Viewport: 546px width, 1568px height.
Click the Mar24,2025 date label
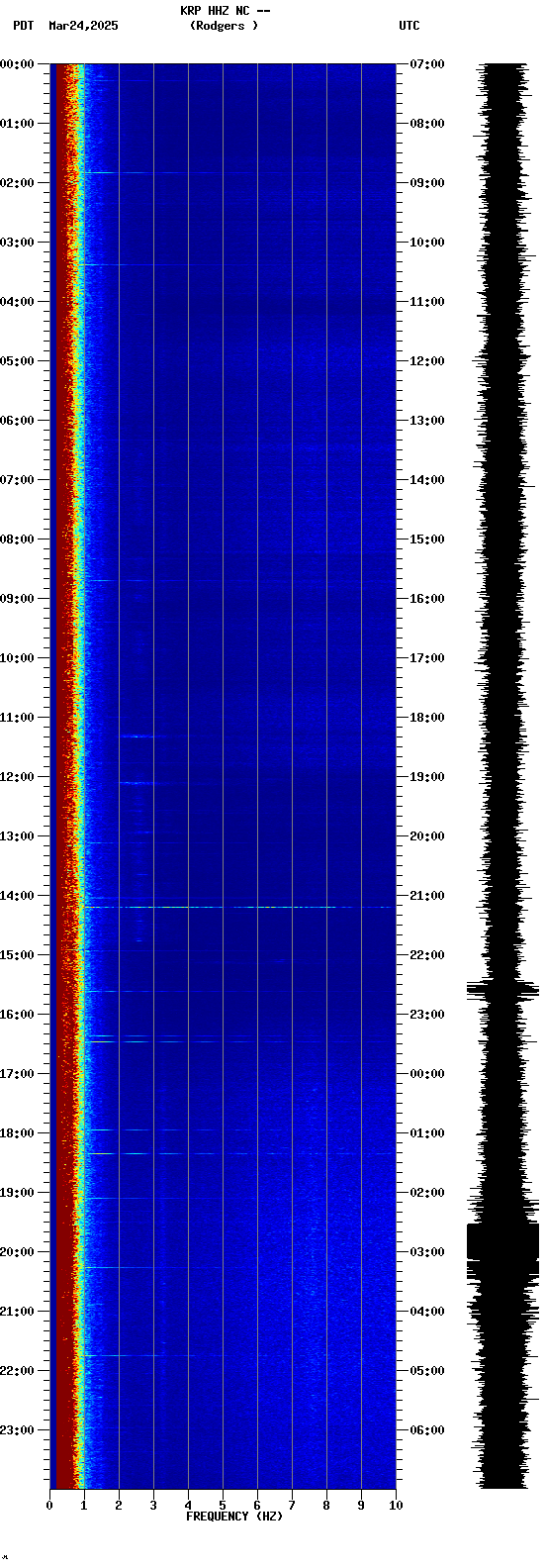83,26
